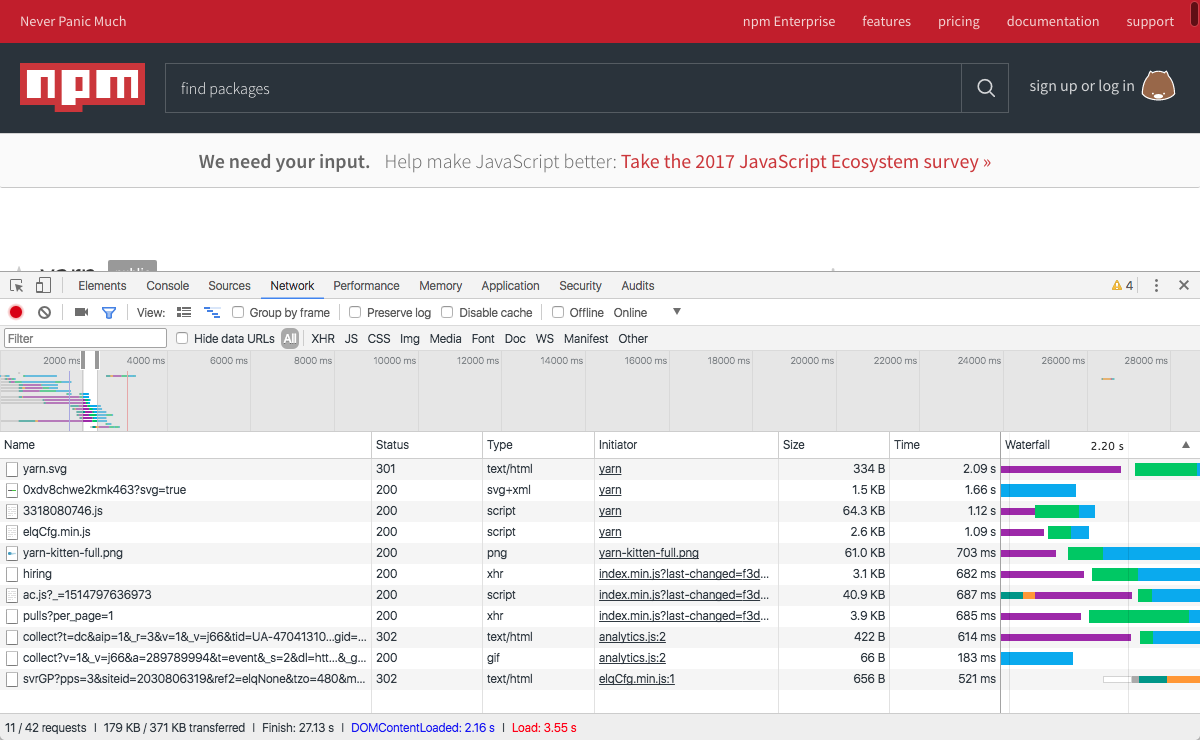Screen dimensions: 1200x740
Task: Filter requests by Img
Action: coord(410,339)
